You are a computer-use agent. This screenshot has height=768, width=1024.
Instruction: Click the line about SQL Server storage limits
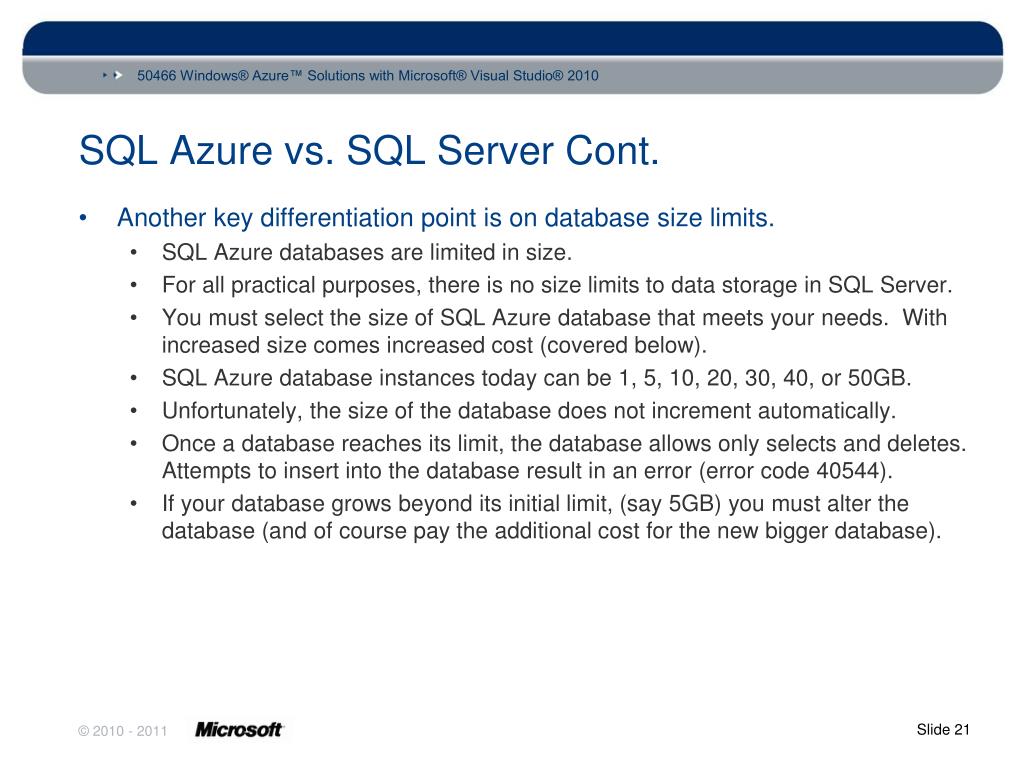(557, 285)
